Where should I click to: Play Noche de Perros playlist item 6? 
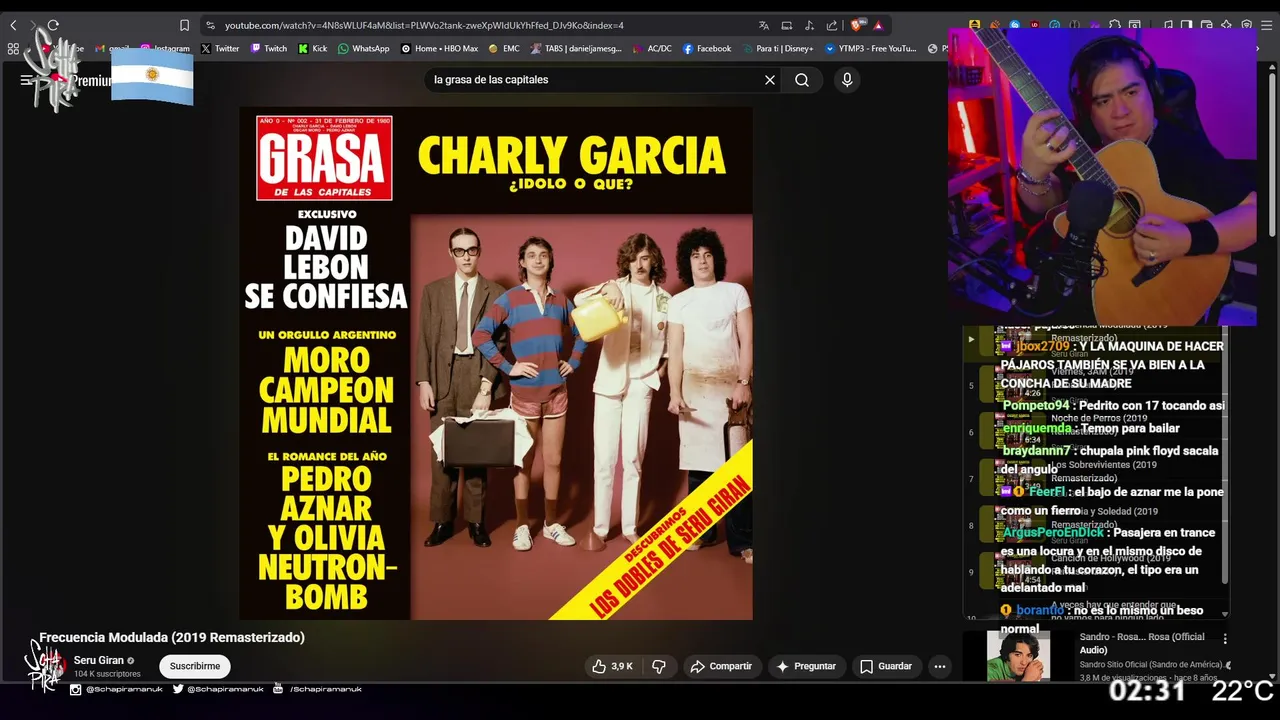[1092, 432]
